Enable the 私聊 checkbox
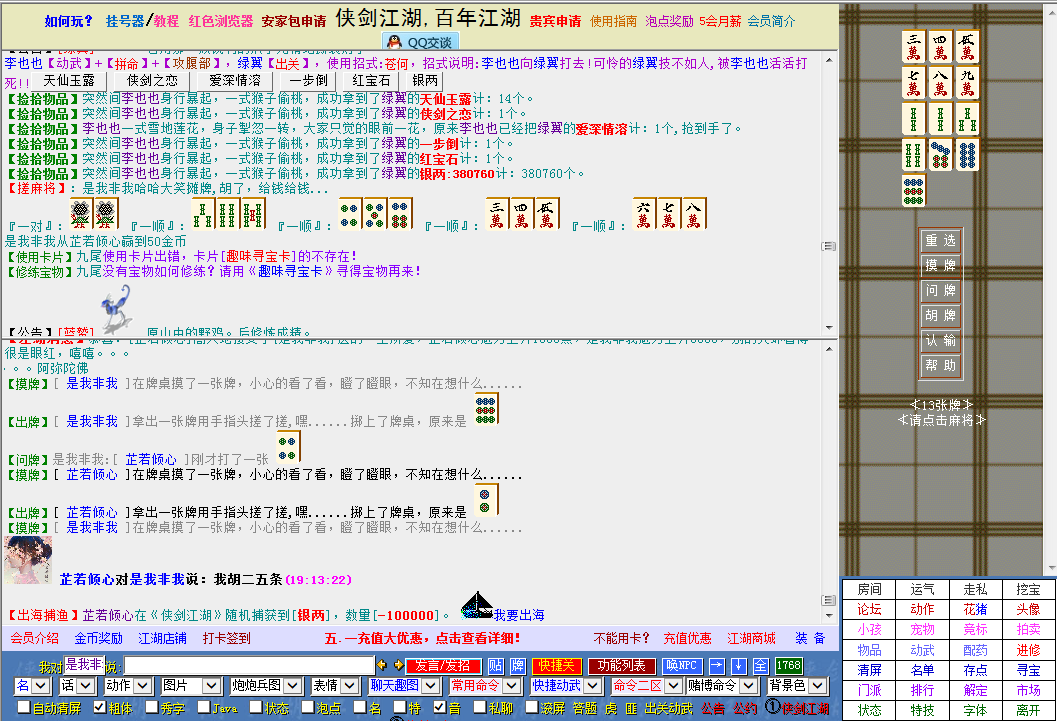This screenshot has height=721, width=1057. (x=480, y=707)
